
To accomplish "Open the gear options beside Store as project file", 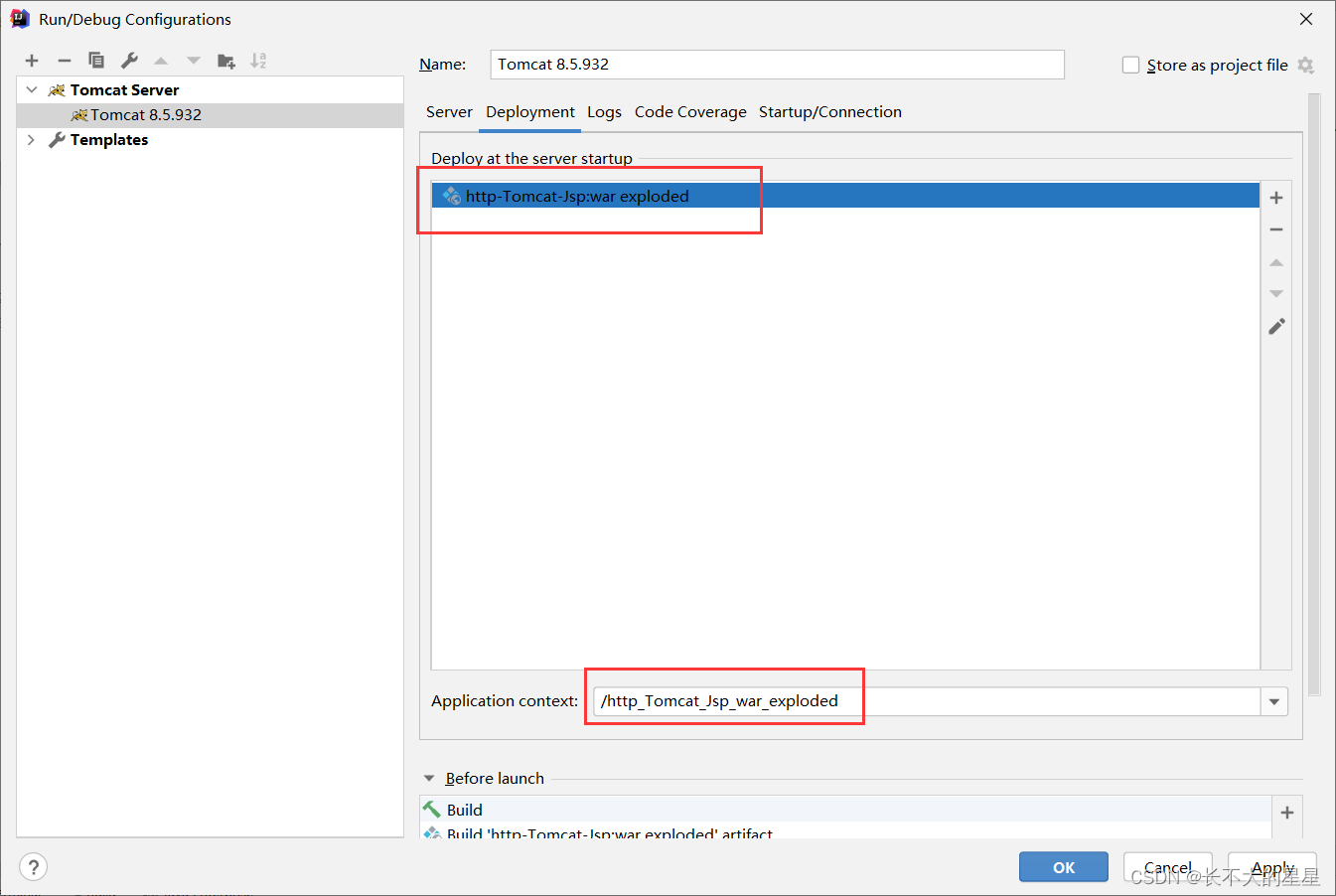I will click(1306, 65).
